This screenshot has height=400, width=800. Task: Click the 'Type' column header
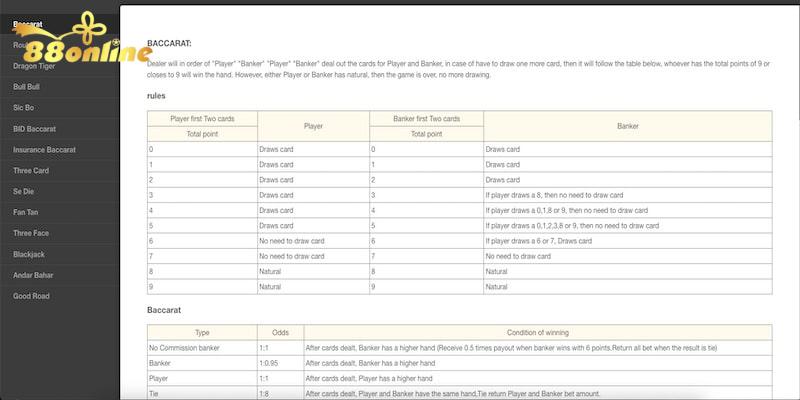pos(202,333)
